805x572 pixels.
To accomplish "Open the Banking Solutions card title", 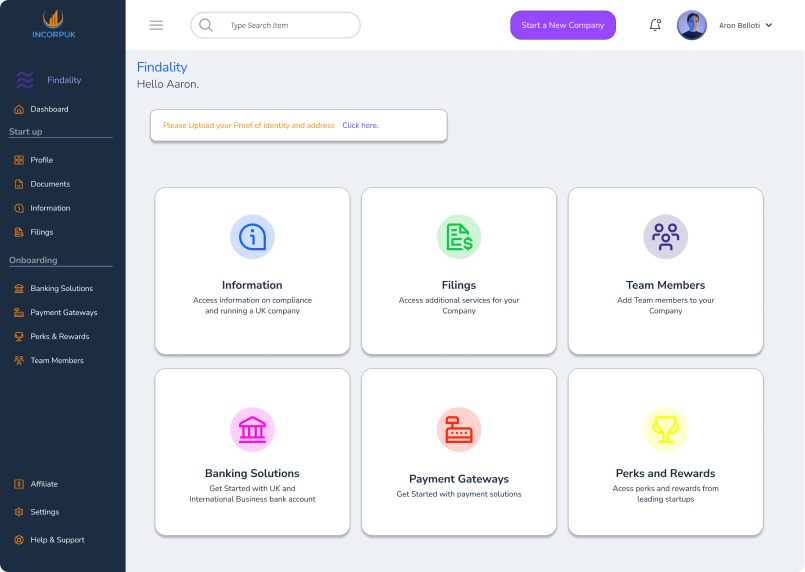I will (252, 473).
